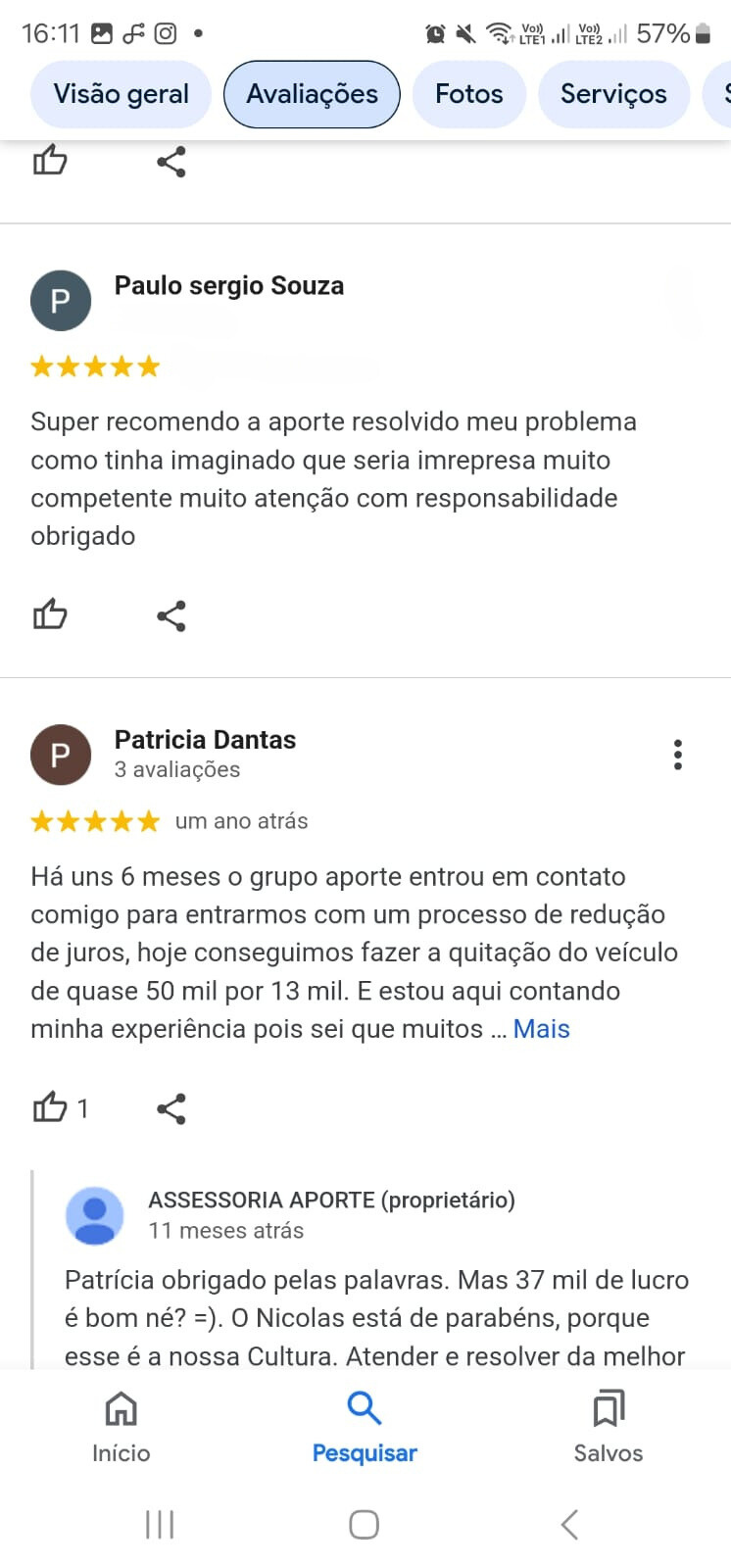731x1568 pixels.
Task: Like Patricia Dantas's review
Action: coord(50,1108)
